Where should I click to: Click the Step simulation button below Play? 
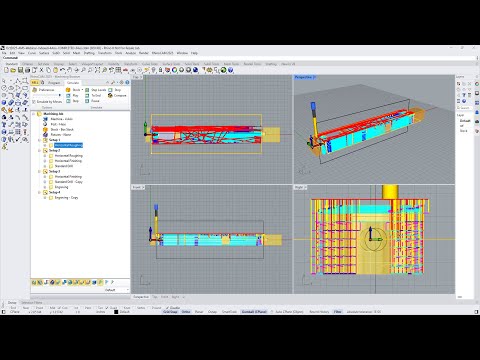(x=72, y=101)
